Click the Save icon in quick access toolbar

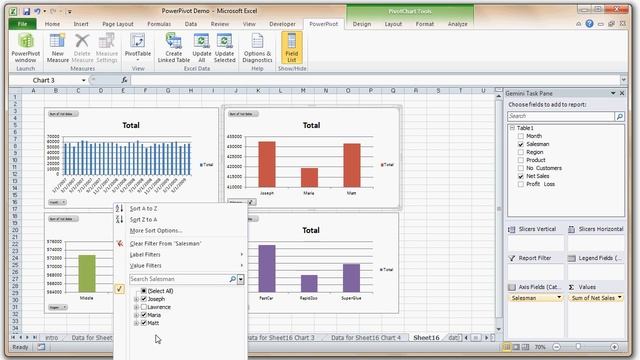pyautogui.click(x=27, y=11)
